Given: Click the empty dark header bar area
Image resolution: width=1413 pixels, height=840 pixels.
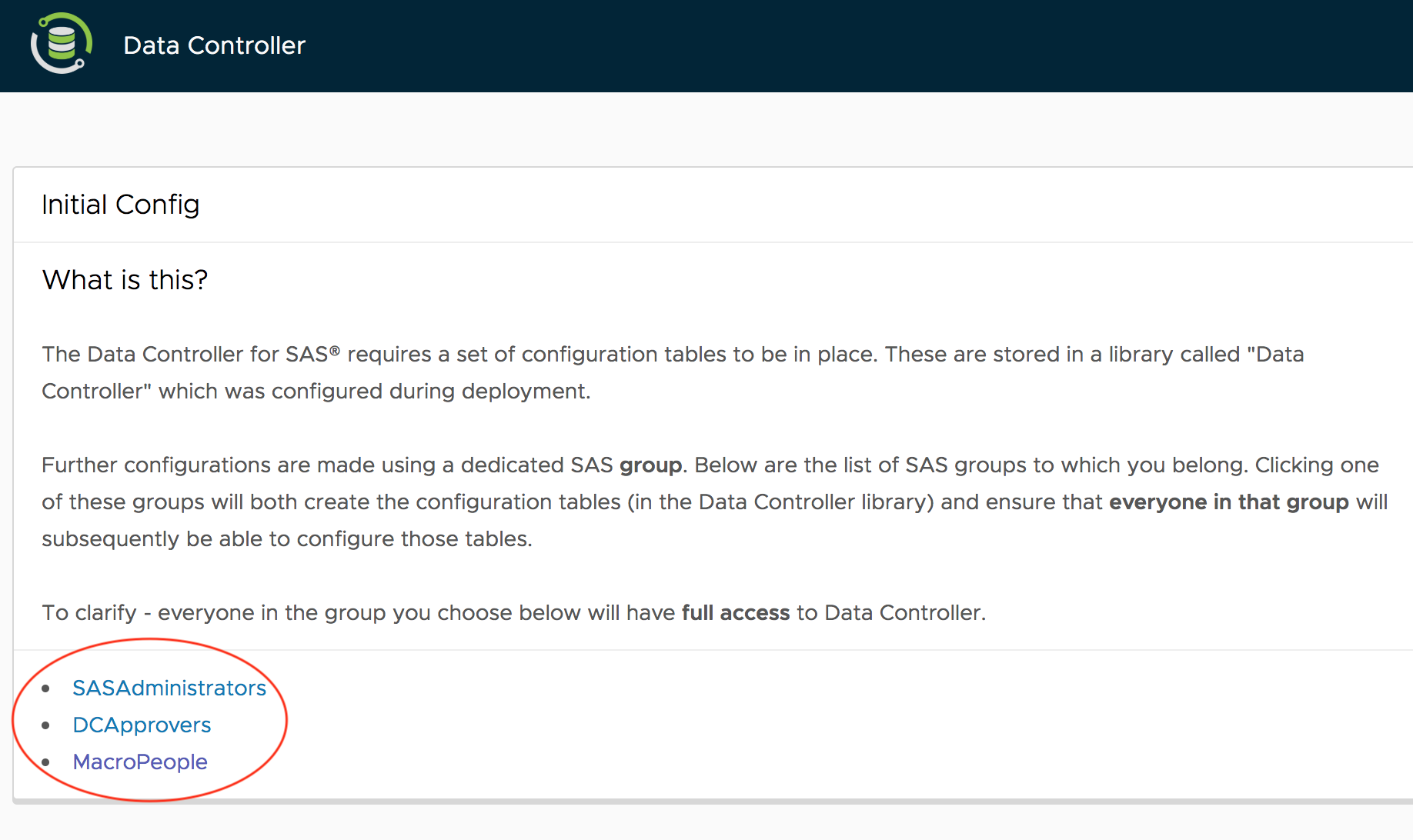Looking at the screenshot, I should pos(847,46).
